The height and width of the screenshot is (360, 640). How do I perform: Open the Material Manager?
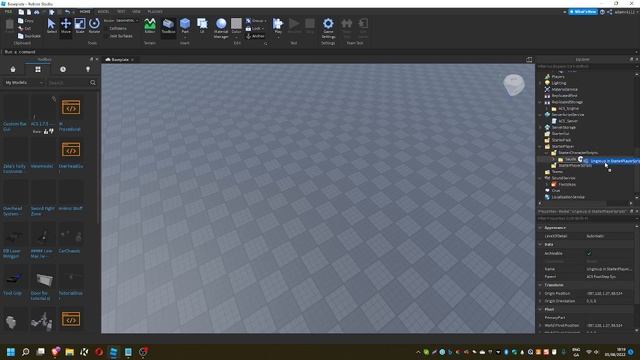point(221,28)
